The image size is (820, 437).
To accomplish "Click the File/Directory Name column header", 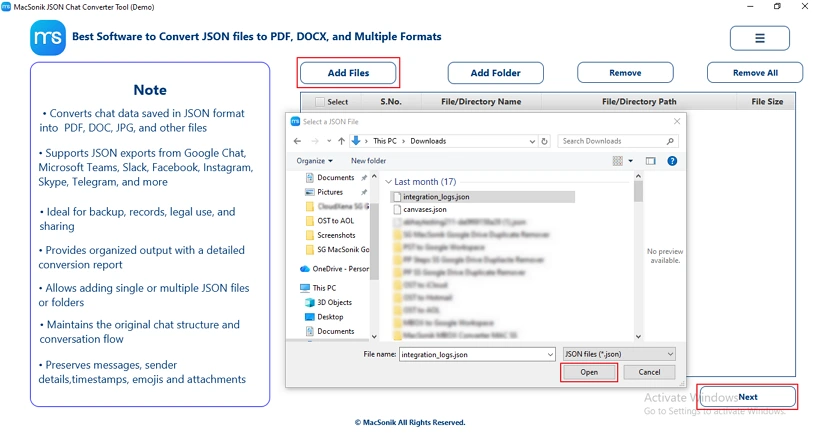I will [x=481, y=102].
